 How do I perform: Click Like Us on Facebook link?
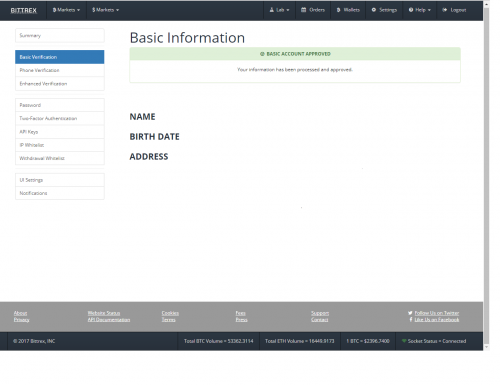click(437, 320)
